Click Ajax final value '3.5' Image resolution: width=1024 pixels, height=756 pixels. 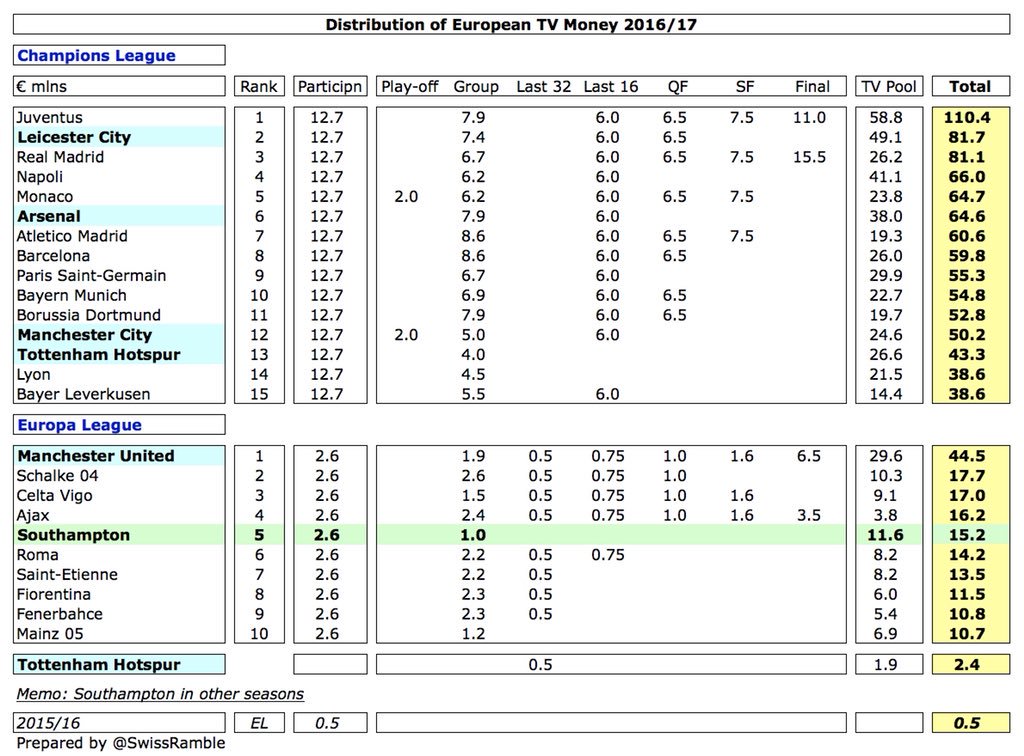click(x=808, y=515)
